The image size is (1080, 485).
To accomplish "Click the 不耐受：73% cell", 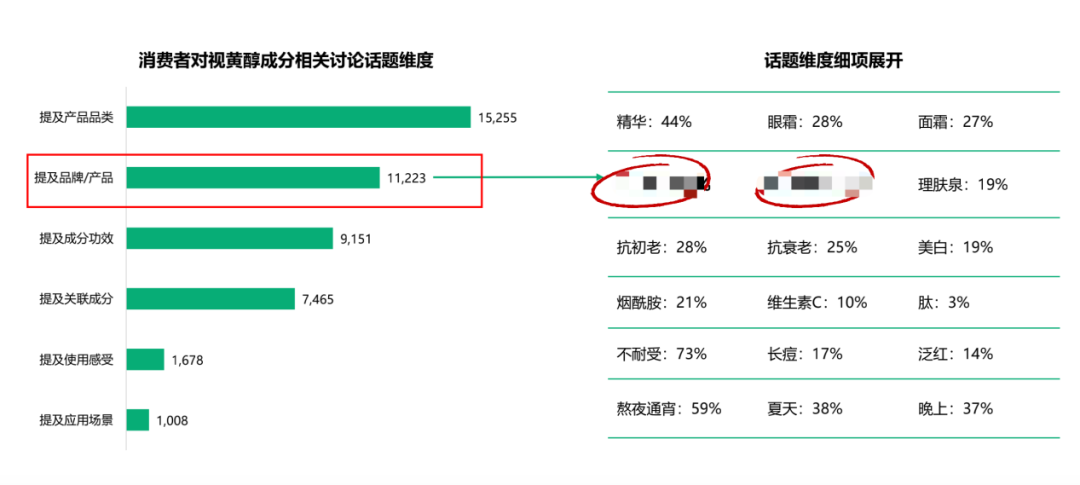I will pos(662,354).
